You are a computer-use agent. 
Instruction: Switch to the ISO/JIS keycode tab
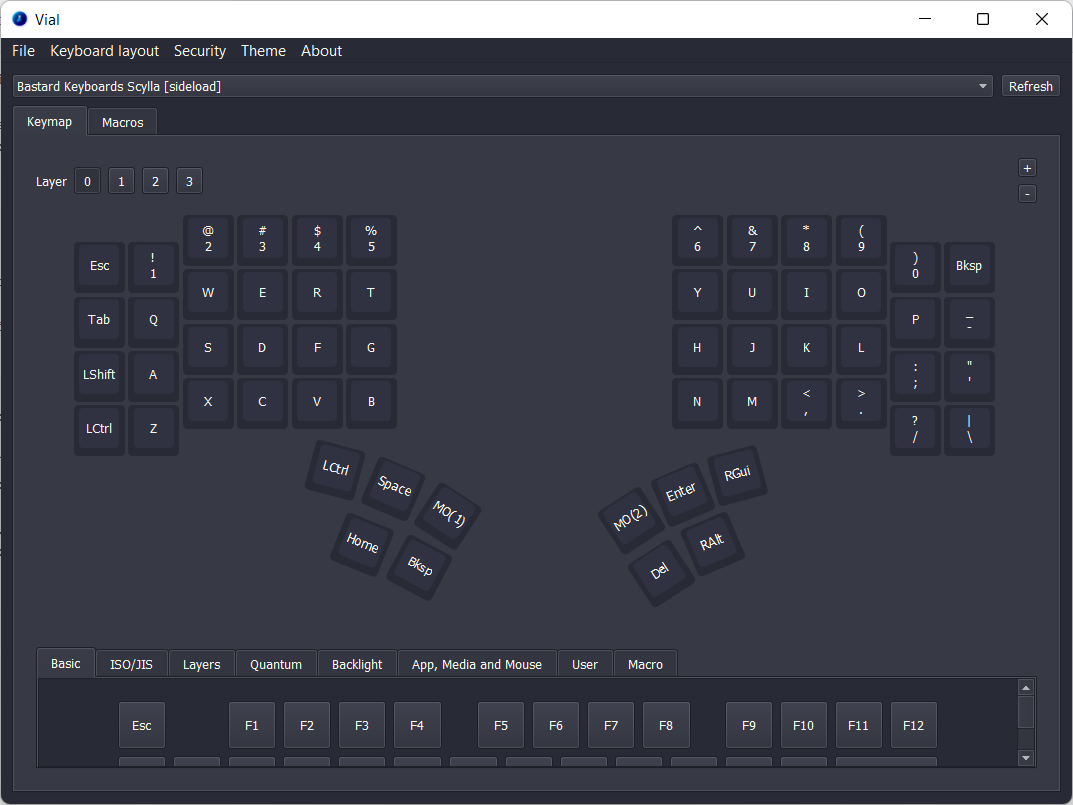coord(131,664)
